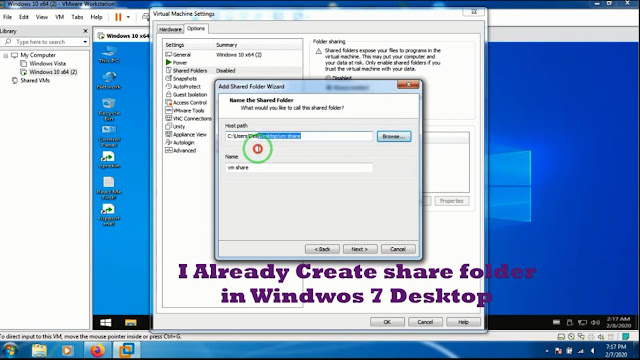Screen dimensions: 640x360
Task: Switch to the Hardware tab in VM Settings
Action: [x=170, y=29]
